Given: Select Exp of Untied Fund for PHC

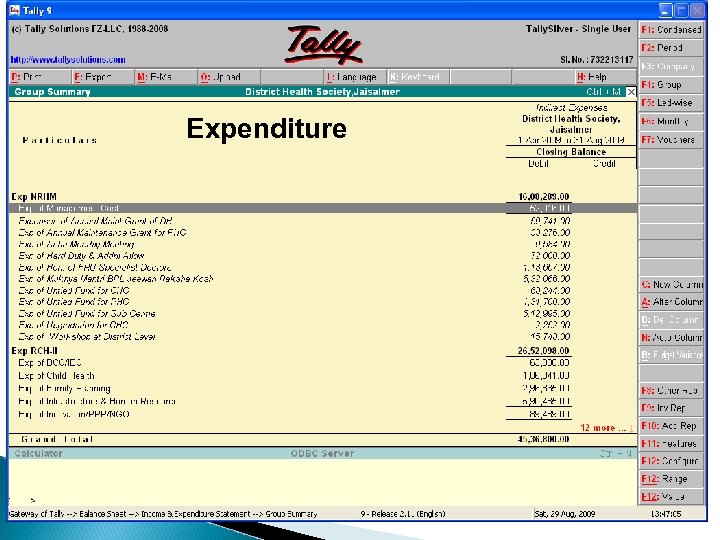Looking at the screenshot, I should (322, 302).
